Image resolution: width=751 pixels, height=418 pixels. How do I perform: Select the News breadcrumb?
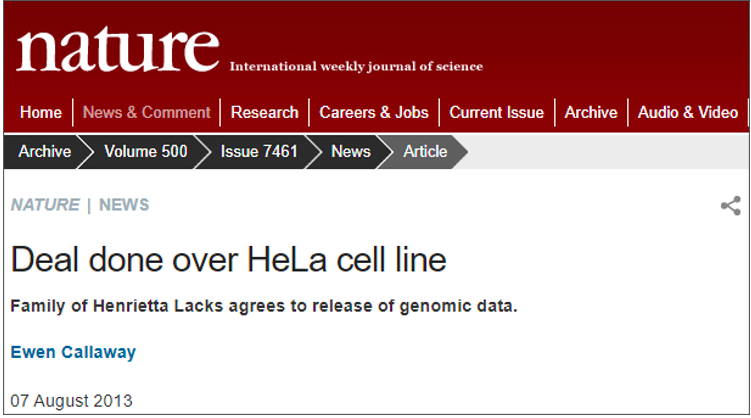click(x=351, y=152)
